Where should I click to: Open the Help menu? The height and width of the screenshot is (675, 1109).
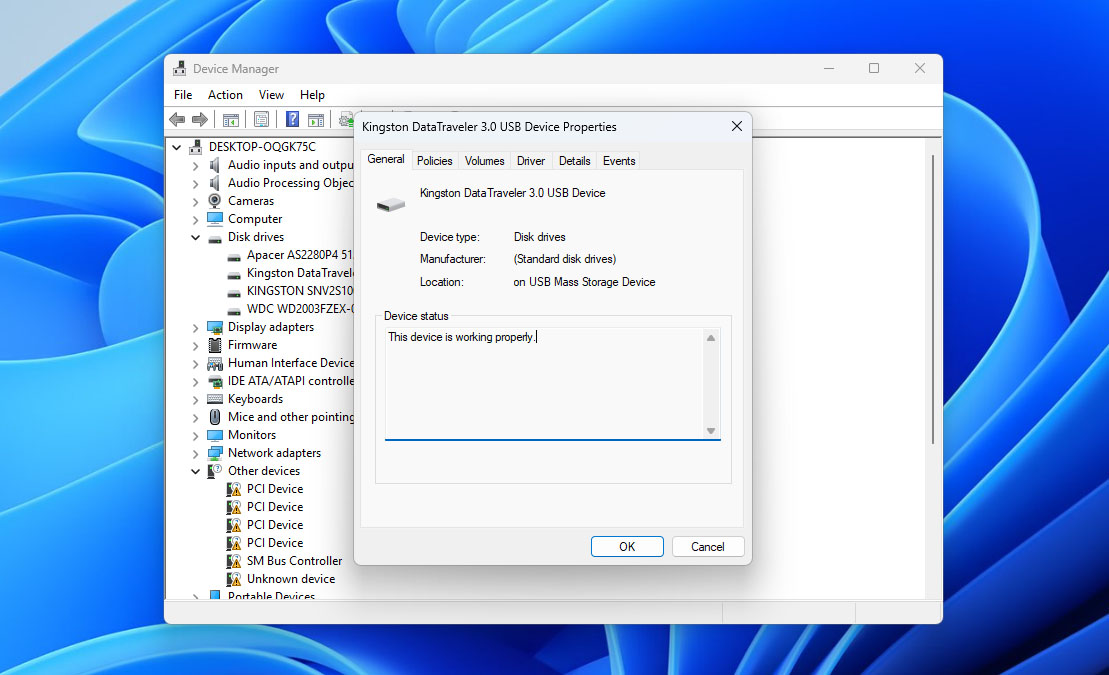[x=312, y=95]
